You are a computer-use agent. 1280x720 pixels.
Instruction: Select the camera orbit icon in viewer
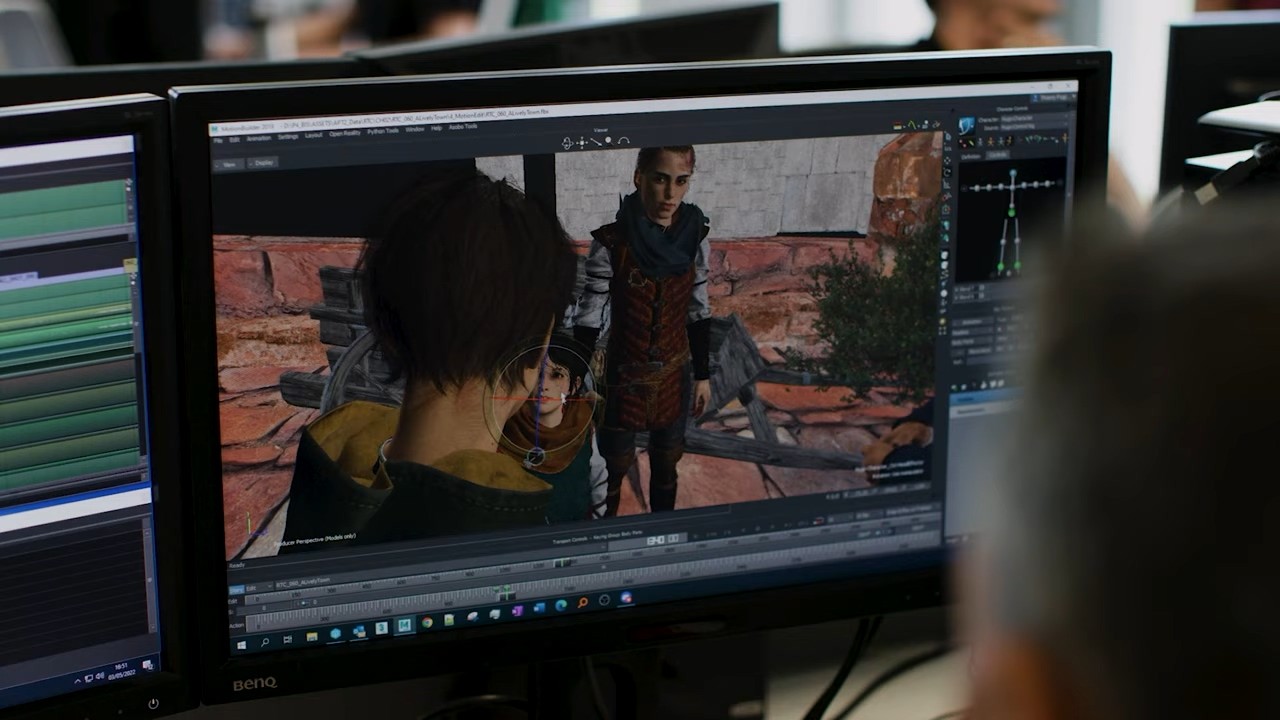pyautogui.click(x=567, y=143)
